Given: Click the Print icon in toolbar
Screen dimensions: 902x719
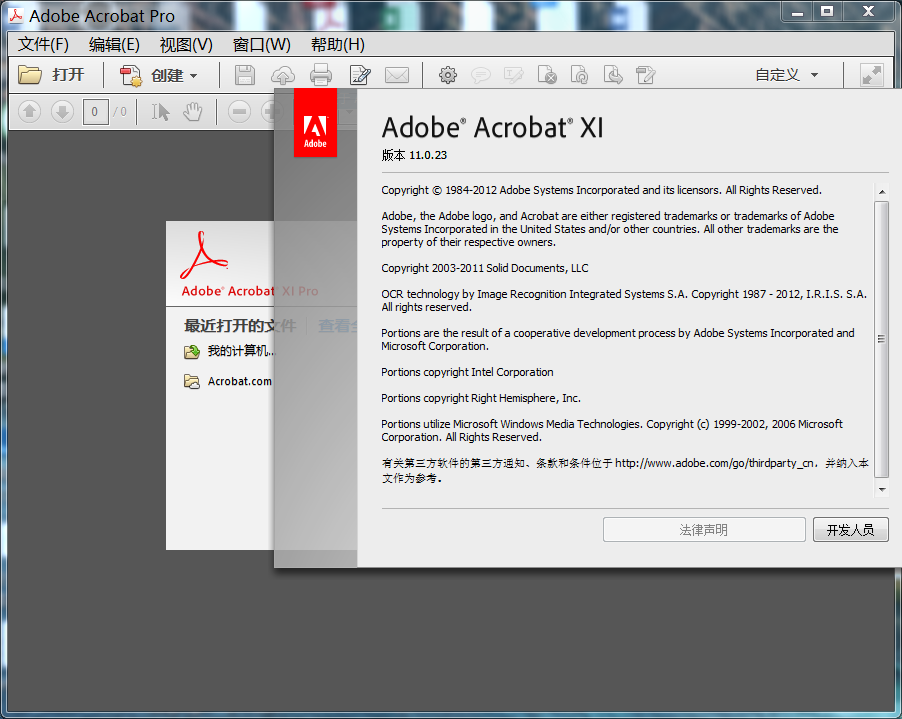Looking at the screenshot, I should click(320, 75).
